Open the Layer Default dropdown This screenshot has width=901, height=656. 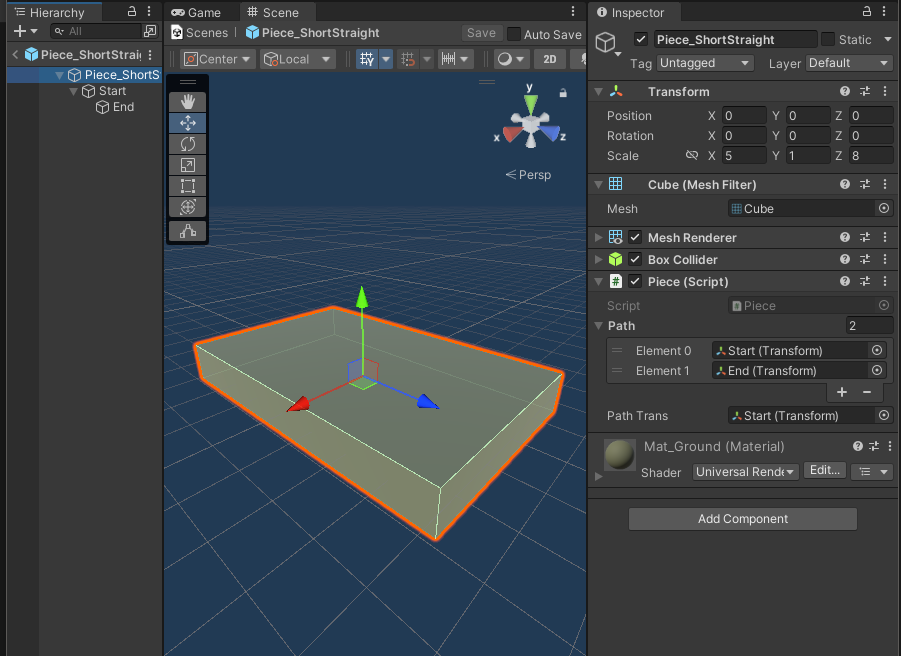pyautogui.click(x=849, y=63)
